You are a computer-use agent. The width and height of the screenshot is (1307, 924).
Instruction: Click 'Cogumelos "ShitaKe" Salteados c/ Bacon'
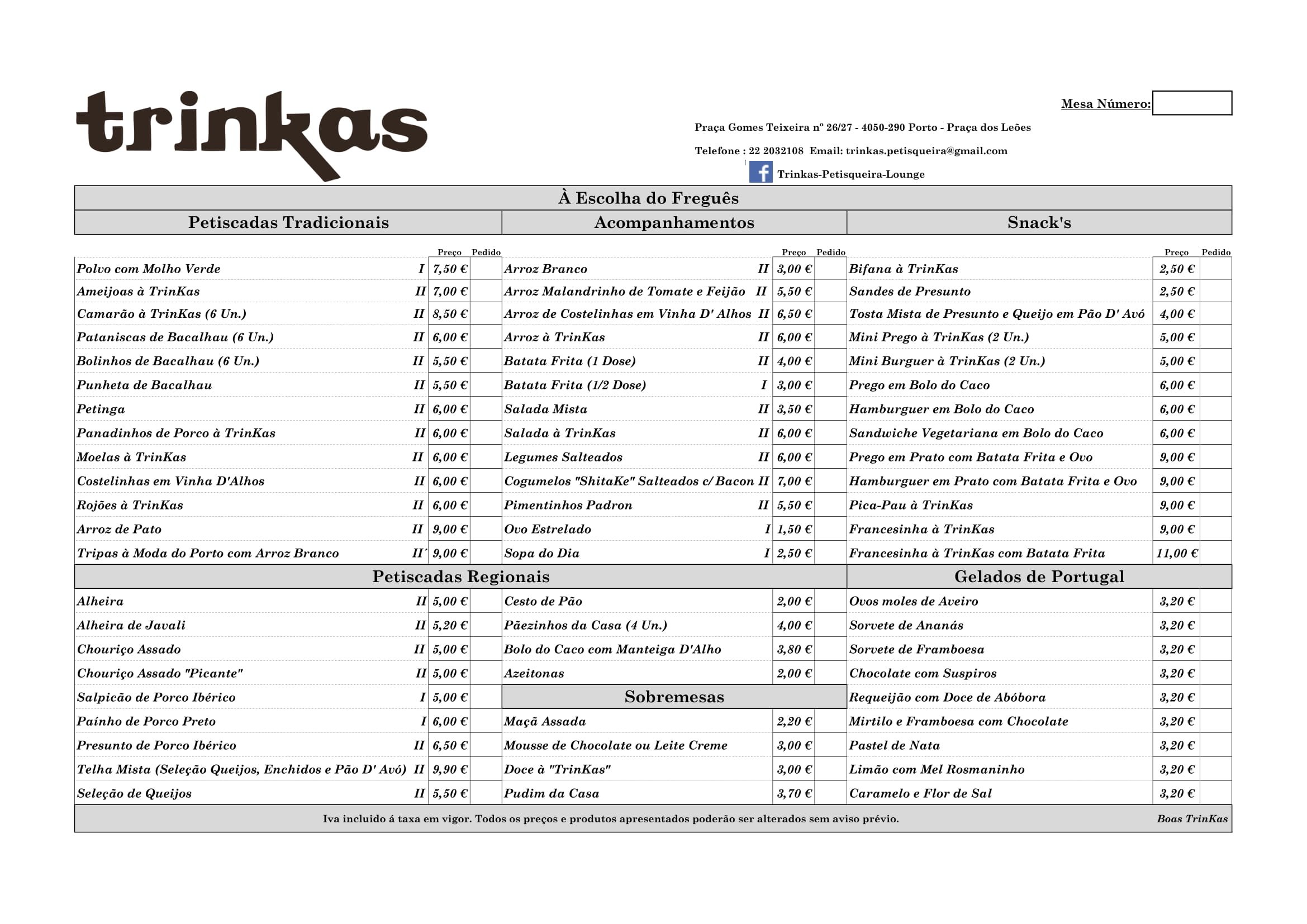(629, 482)
